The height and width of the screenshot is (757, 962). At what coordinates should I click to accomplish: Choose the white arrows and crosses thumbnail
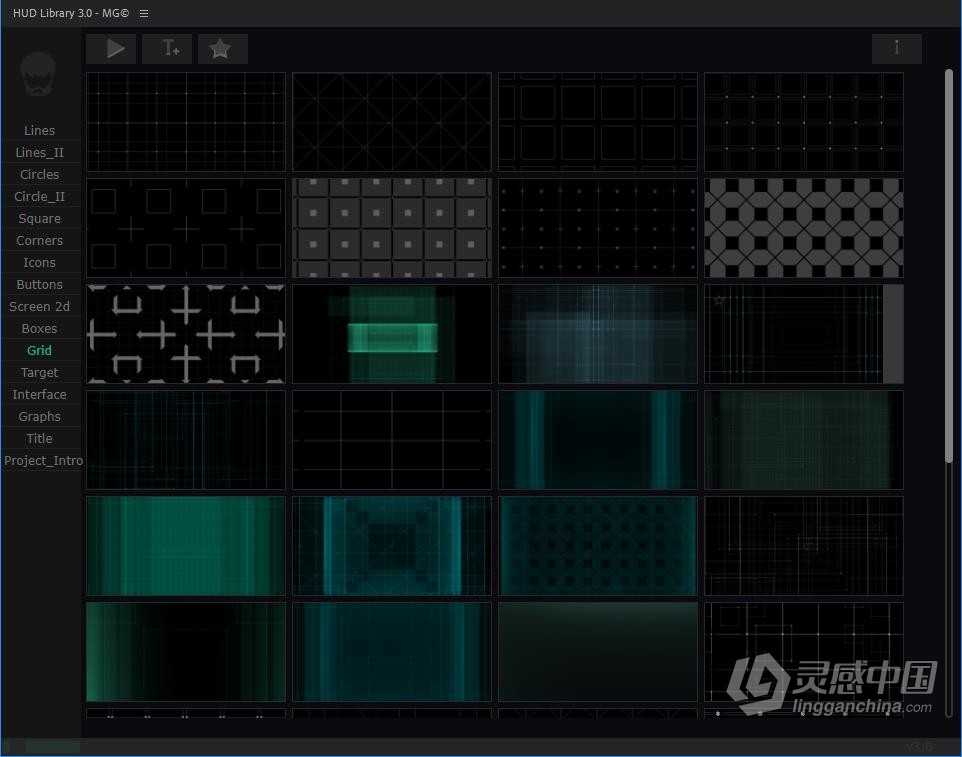click(186, 334)
